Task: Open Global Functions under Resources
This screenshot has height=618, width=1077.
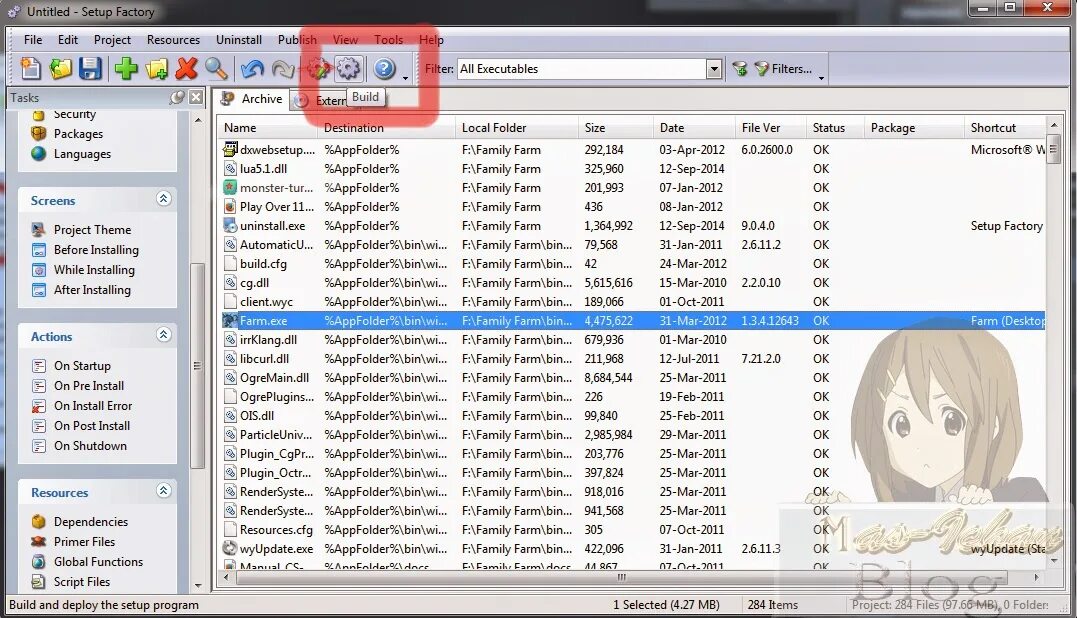Action: (x=98, y=561)
